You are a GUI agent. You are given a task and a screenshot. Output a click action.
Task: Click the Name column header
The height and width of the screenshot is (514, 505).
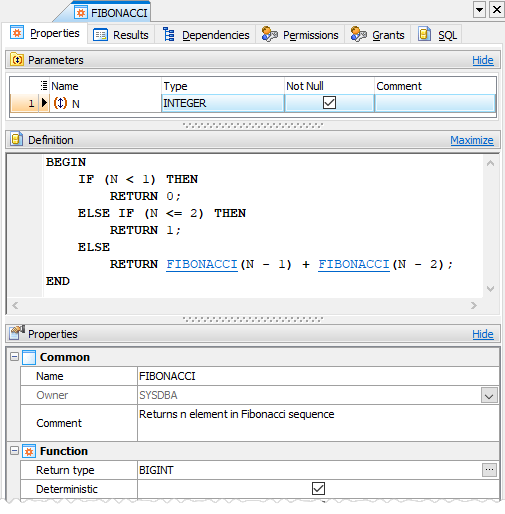105,86
